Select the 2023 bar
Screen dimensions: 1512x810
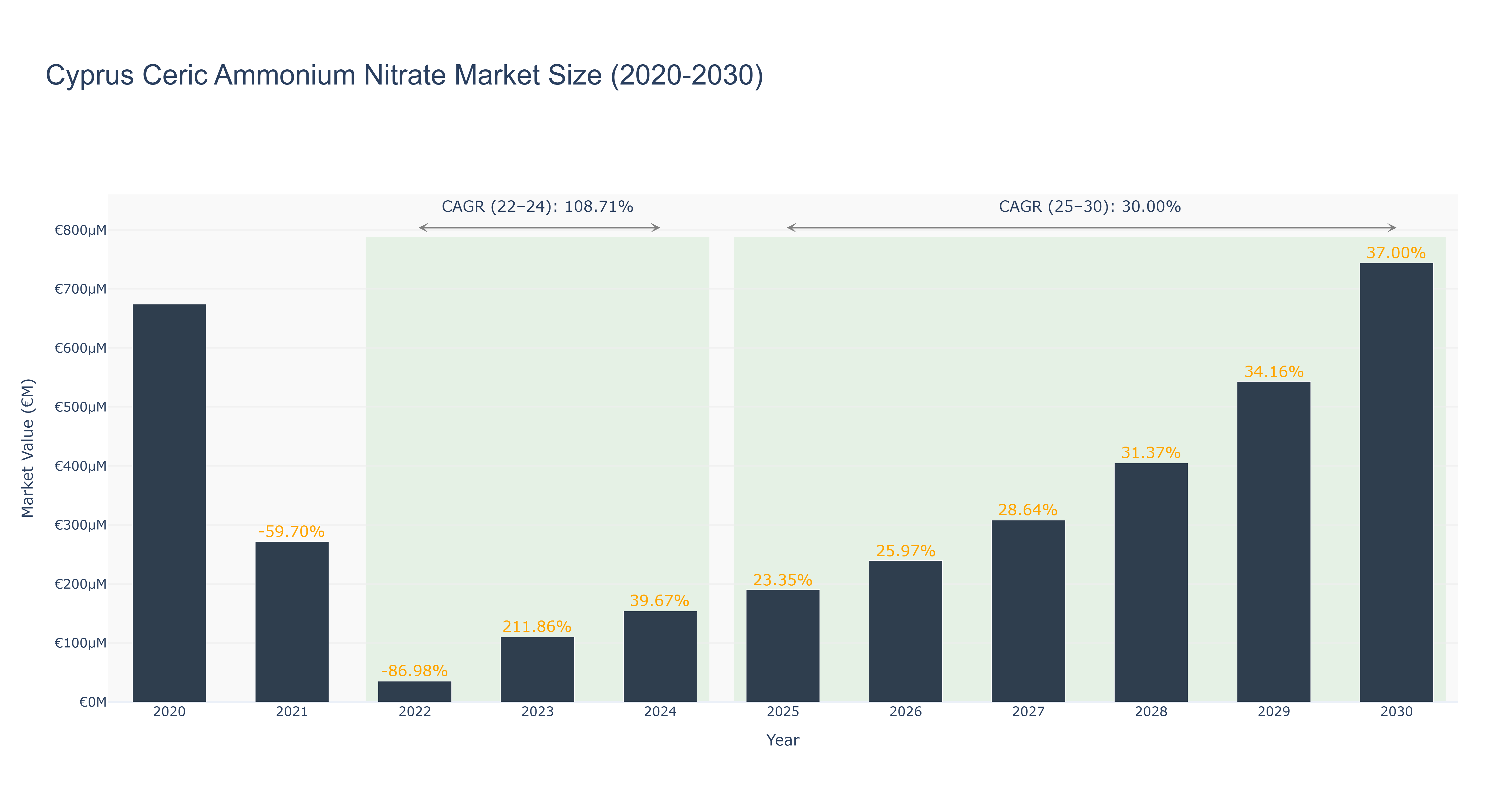tap(537, 670)
